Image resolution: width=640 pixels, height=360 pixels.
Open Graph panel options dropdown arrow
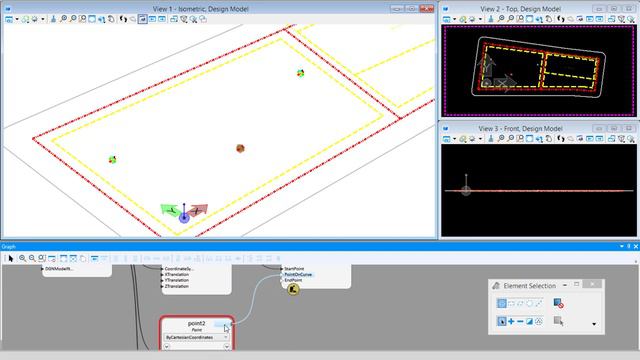(622, 247)
